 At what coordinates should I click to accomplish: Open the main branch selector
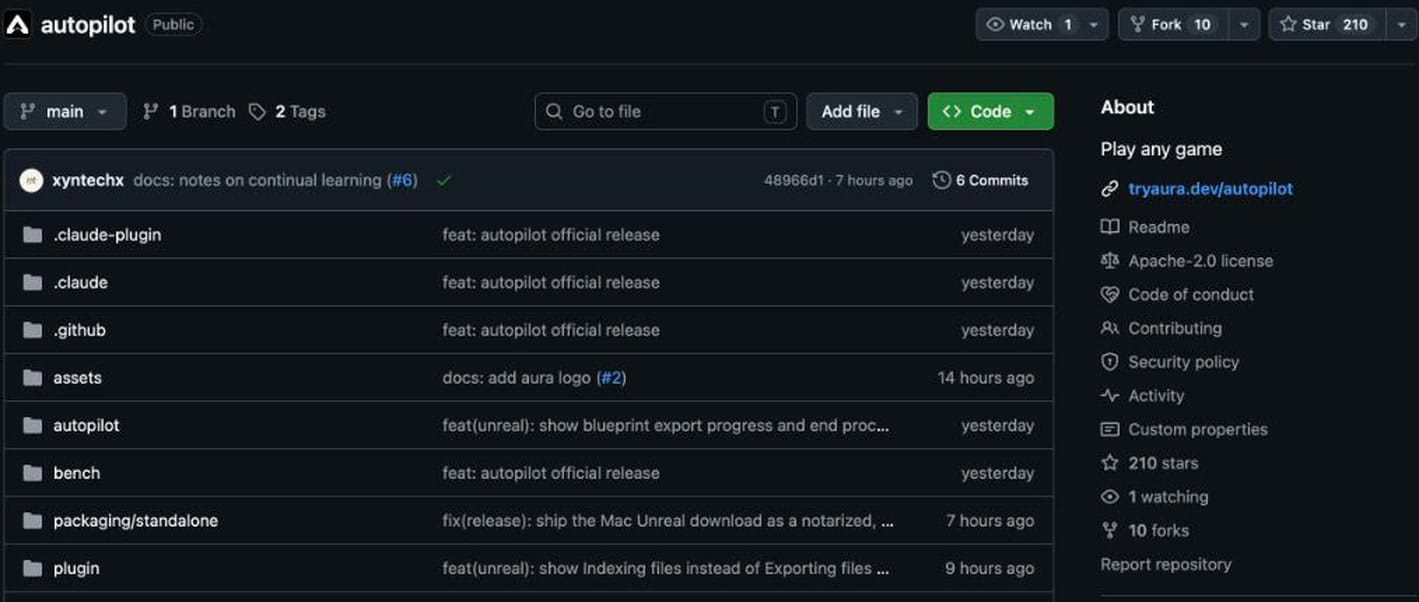point(65,111)
